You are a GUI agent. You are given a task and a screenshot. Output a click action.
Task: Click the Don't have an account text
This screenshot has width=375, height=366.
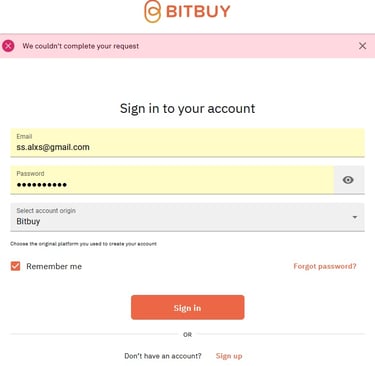pos(163,356)
